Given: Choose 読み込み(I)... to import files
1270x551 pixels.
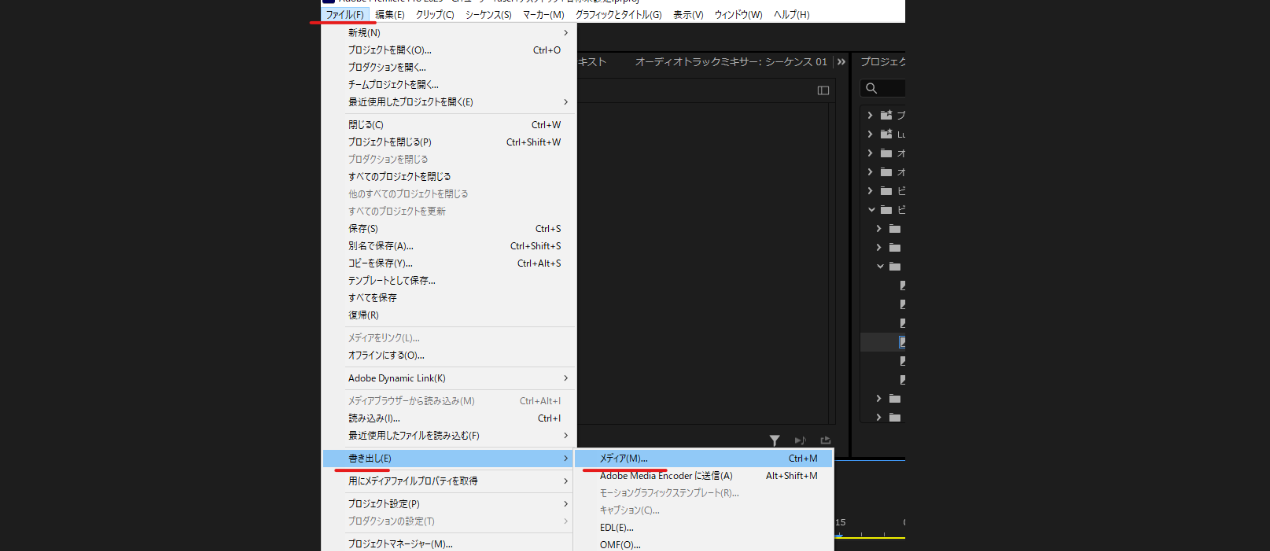Looking at the screenshot, I should 374,418.
